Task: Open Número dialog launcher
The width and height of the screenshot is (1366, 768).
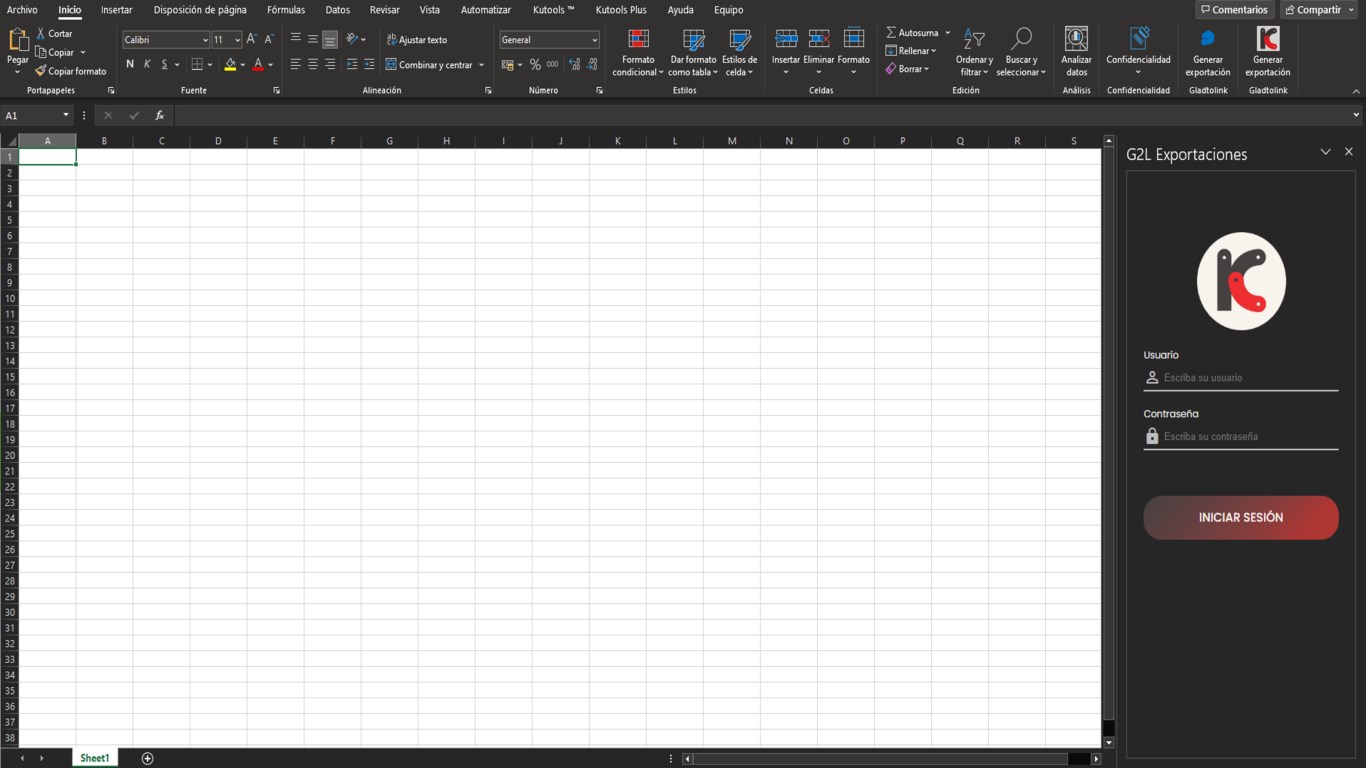Action: coord(599,90)
